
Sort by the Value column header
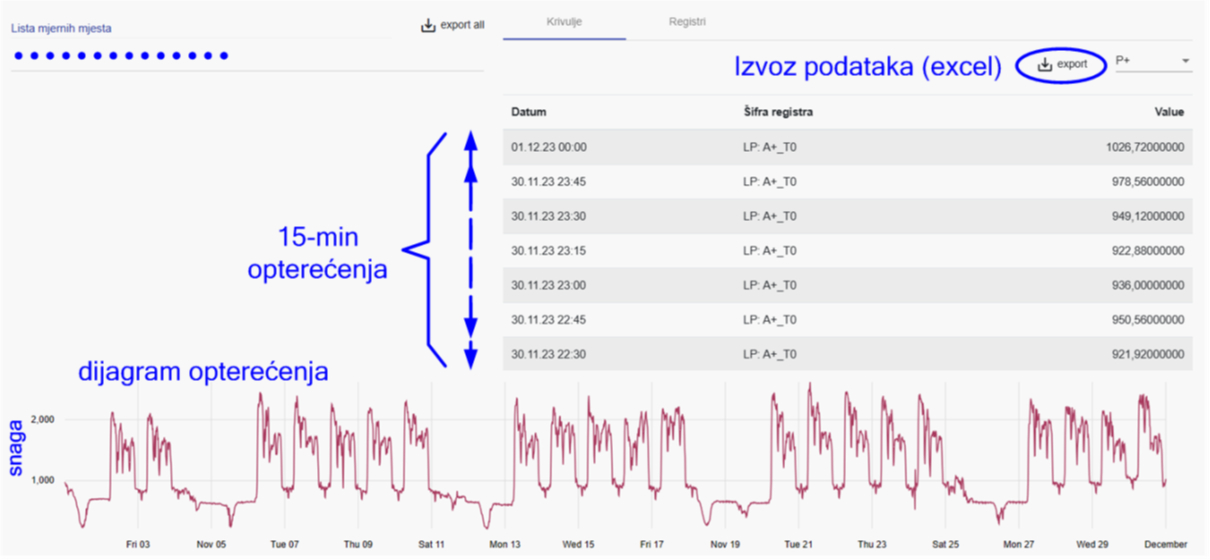(1169, 112)
